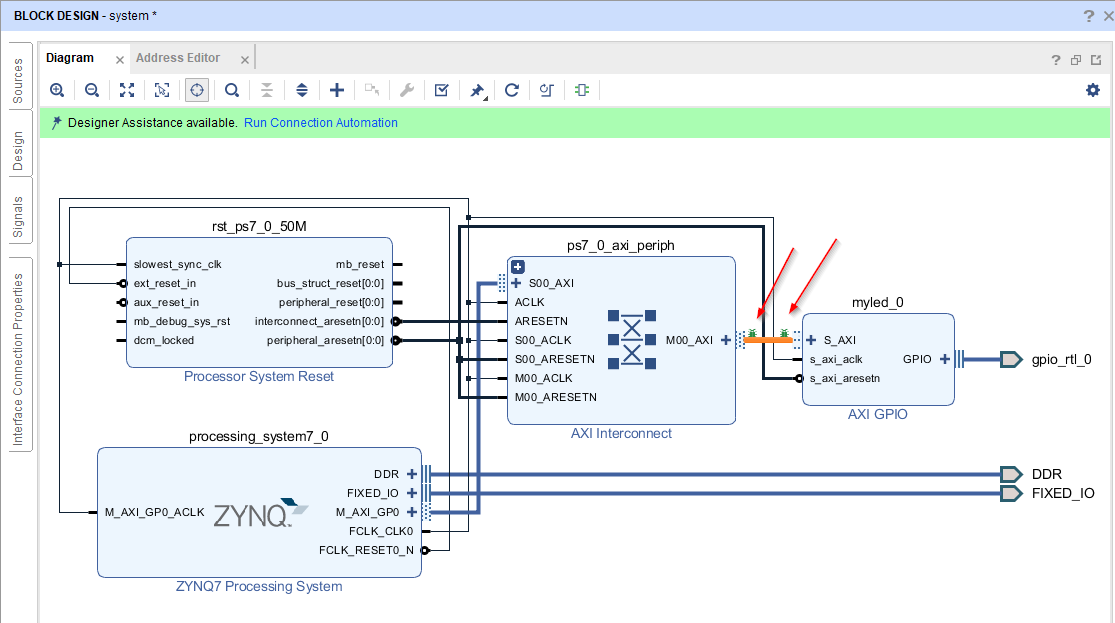Expand the DDR interface pin on processing_system7_0

coord(412,473)
